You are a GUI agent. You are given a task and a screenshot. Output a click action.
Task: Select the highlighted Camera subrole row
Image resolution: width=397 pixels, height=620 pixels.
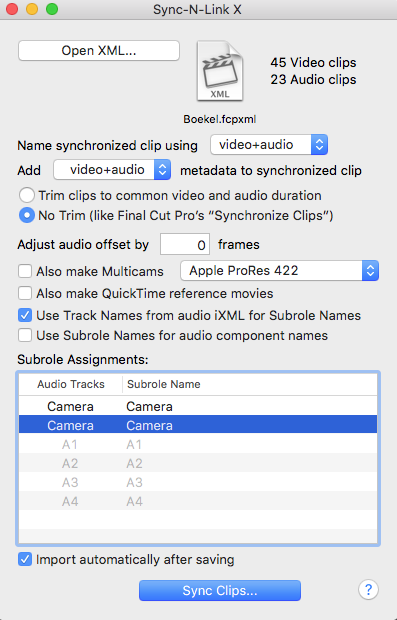click(x=198, y=425)
